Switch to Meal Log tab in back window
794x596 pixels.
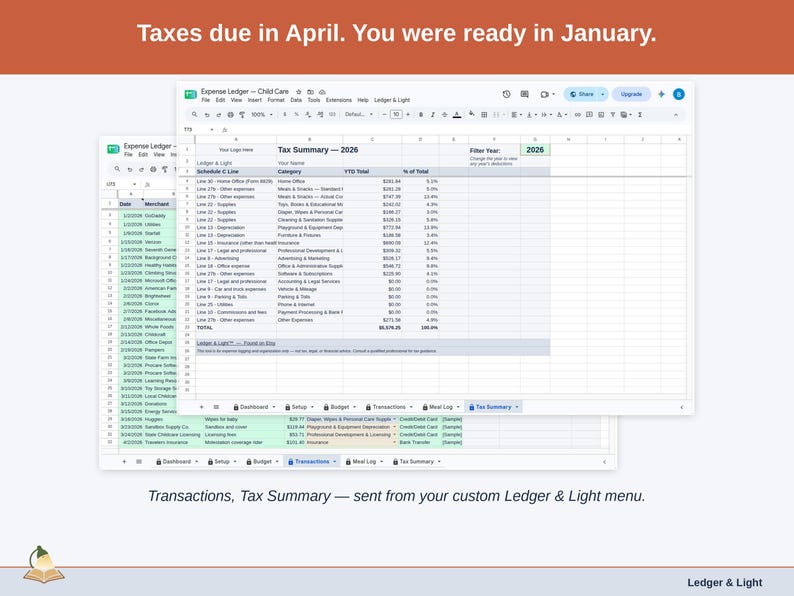(x=364, y=462)
